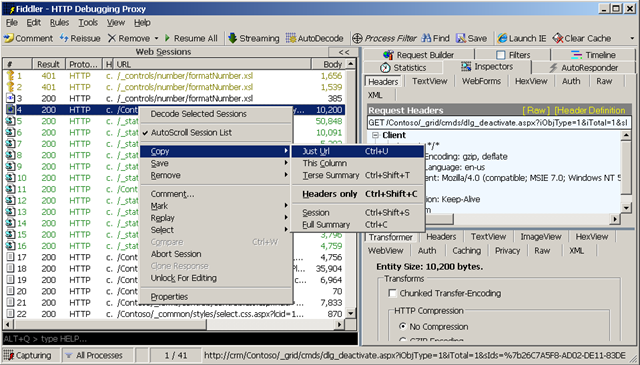Viewport: 640px width, 365px height.
Task: Collapse the Web Sessions panel with << button
Action: point(344,52)
